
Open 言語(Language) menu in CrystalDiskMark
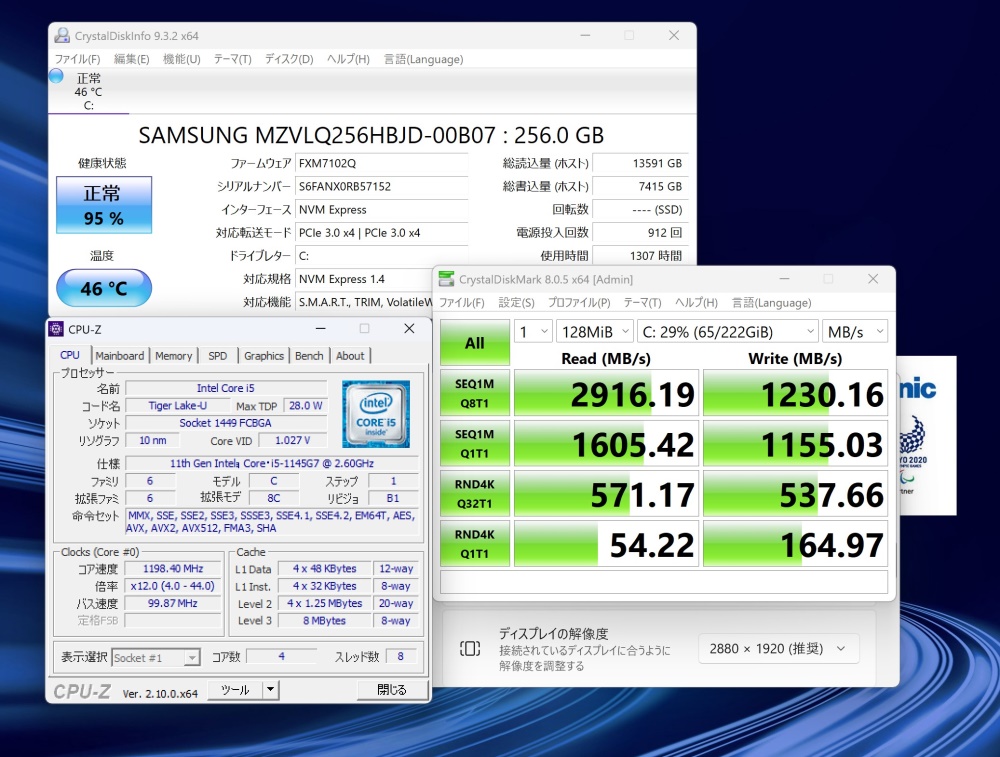click(772, 303)
